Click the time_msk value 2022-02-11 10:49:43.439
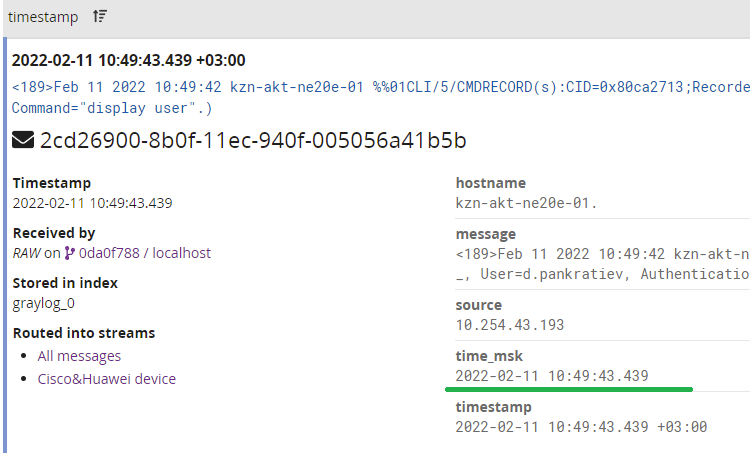Image resolution: width=750 pixels, height=453 pixels. pos(552,376)
